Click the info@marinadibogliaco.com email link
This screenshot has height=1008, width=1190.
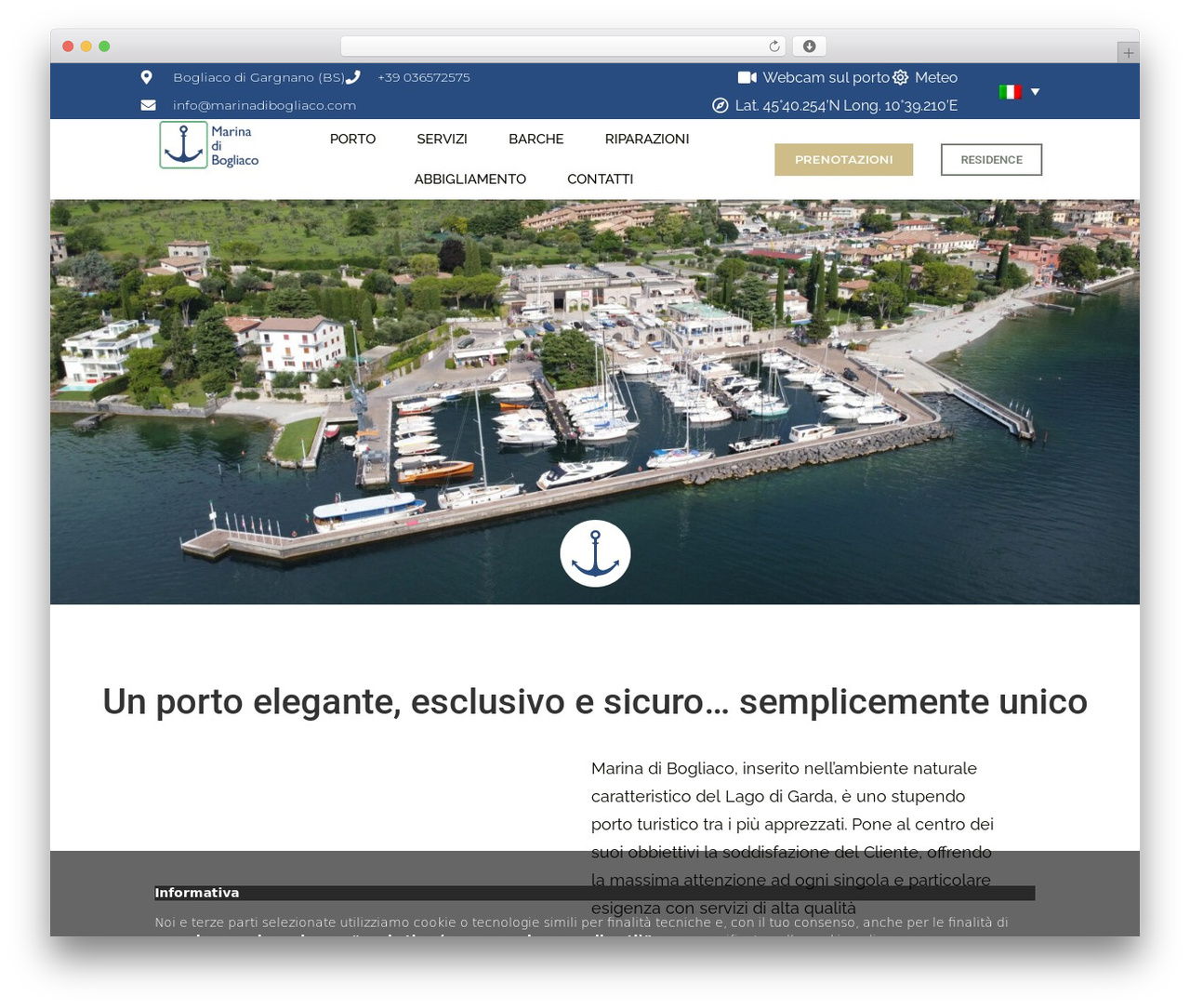click(264, 105)
